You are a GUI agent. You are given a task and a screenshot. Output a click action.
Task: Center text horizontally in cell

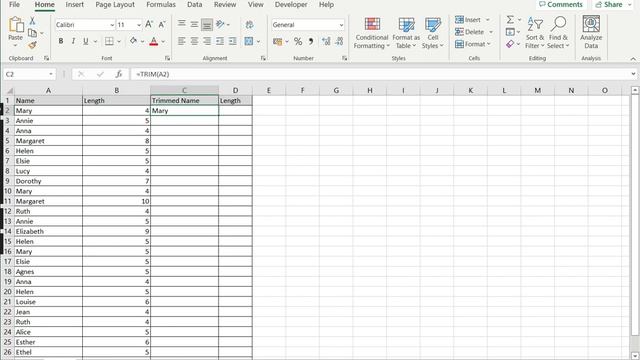[194, 41]
